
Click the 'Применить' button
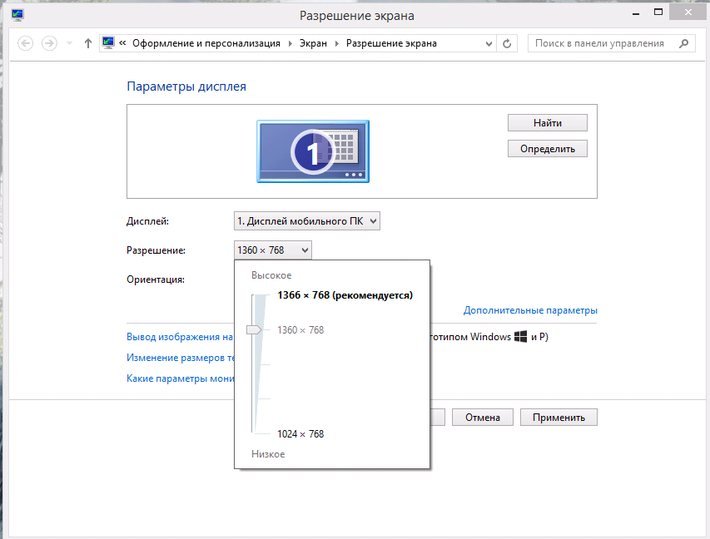559,417
